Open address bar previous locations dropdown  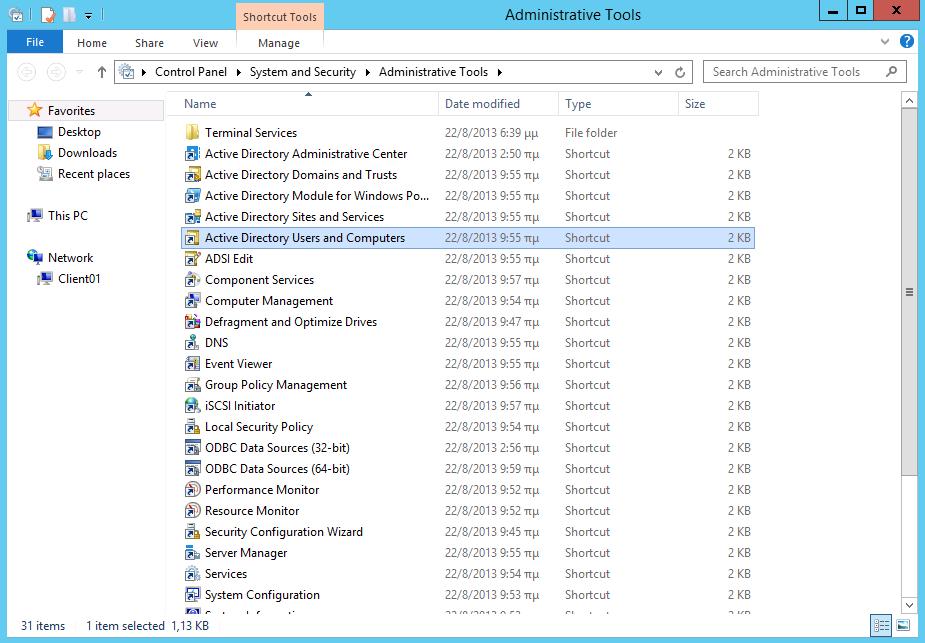coord(658,73)
